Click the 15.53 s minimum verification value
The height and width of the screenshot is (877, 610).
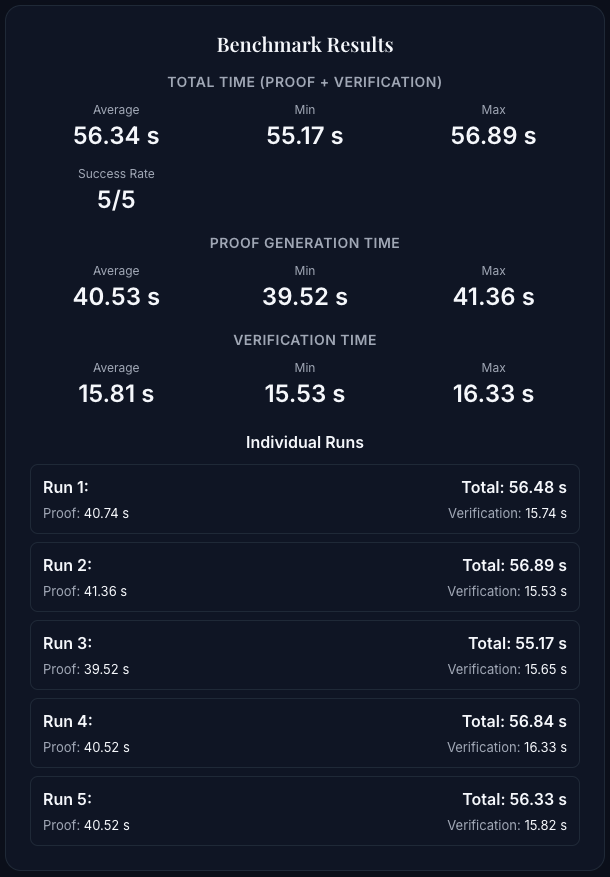305,394
